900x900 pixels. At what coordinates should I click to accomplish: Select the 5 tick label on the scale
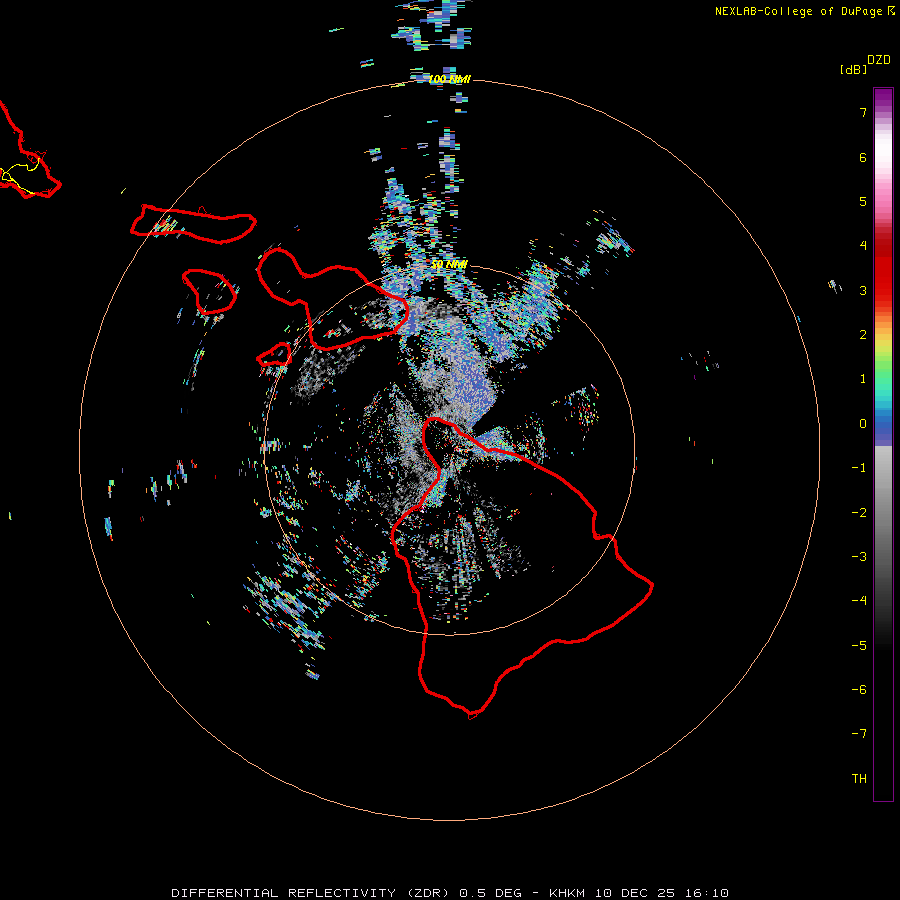pyautogui.click(x=863, y=201)
